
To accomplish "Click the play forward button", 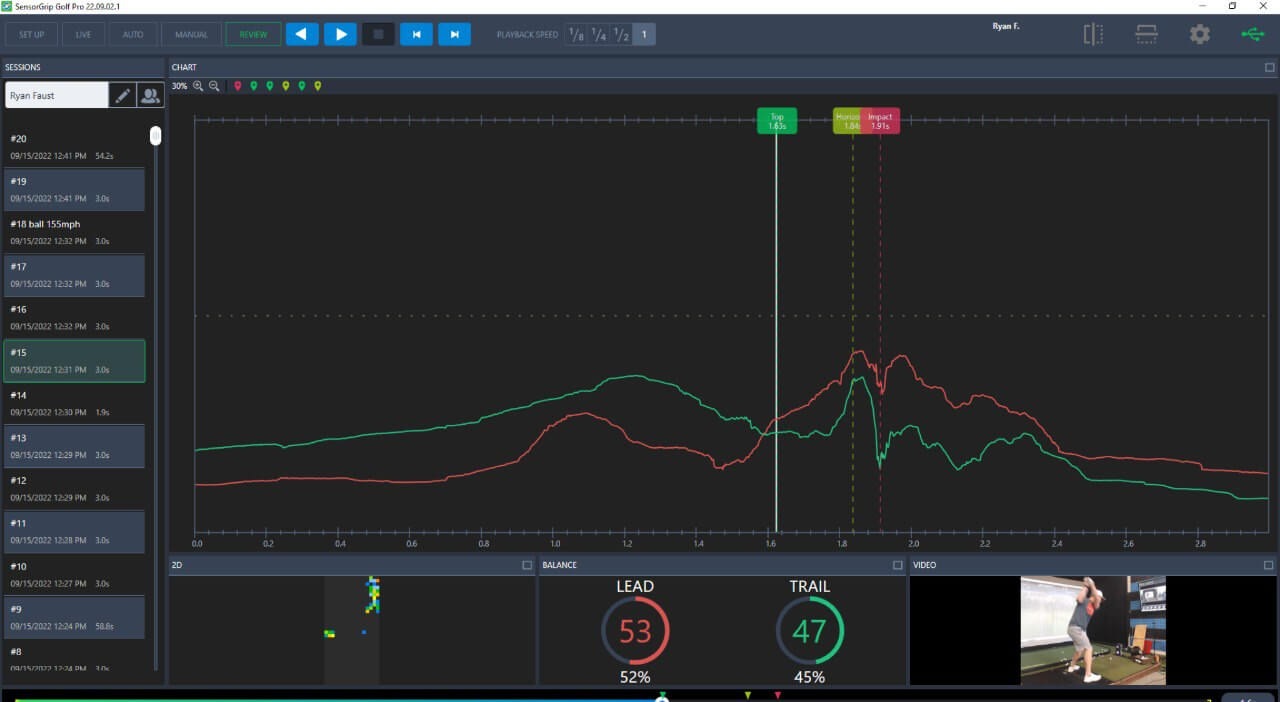I will (340, 35).
